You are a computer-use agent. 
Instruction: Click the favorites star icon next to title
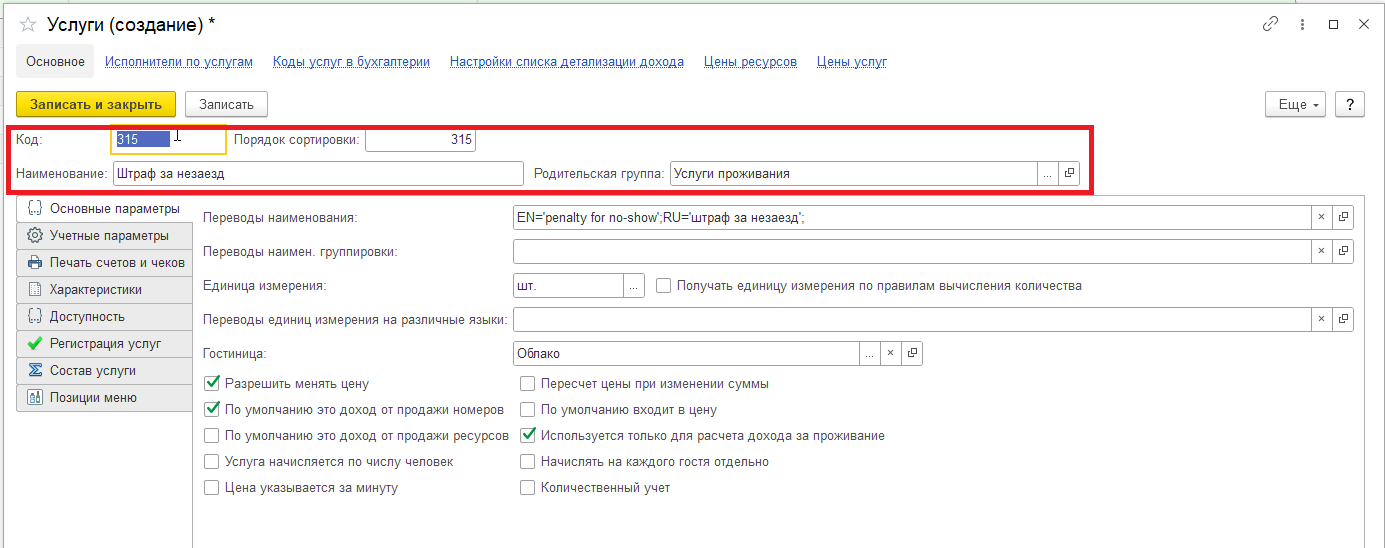pyautogui.click(x=28, y=23)
